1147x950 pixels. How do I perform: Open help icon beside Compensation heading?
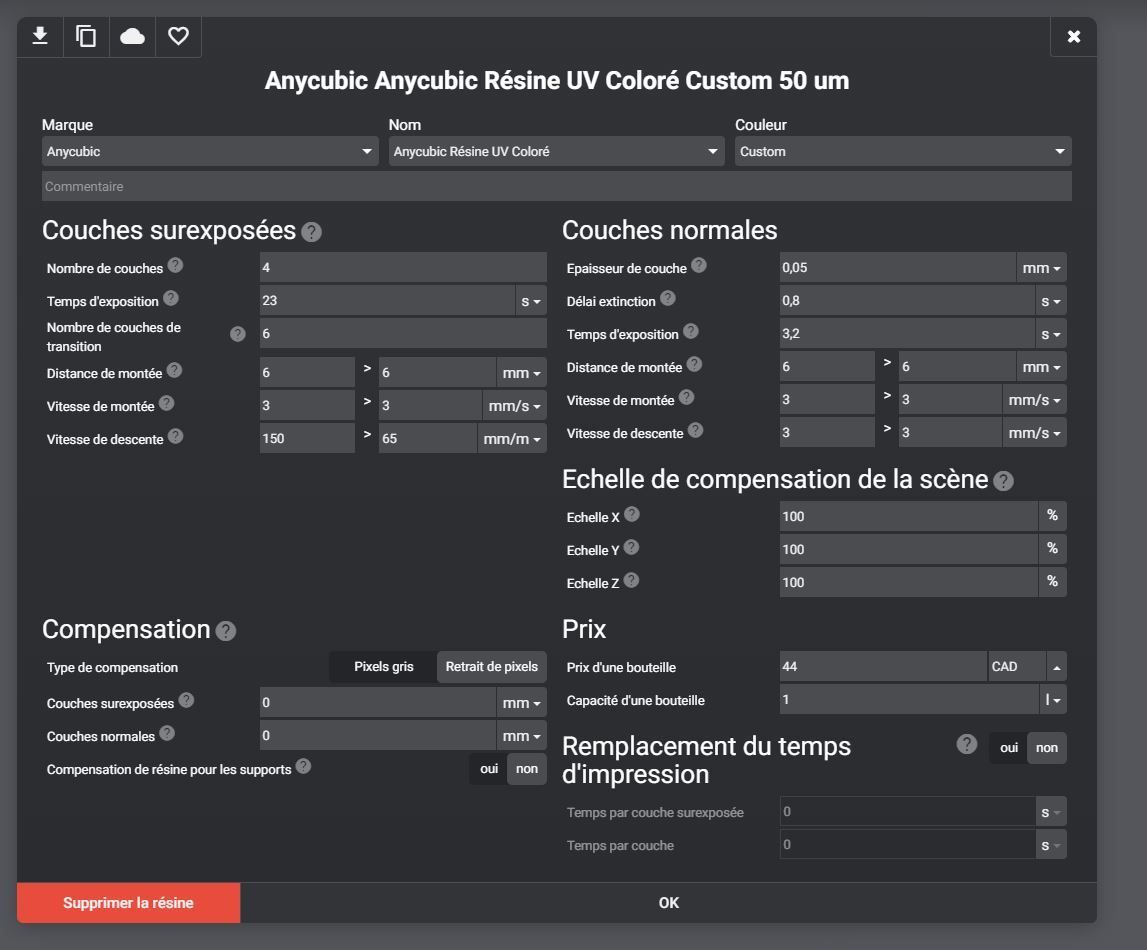[x=226, y=631]
